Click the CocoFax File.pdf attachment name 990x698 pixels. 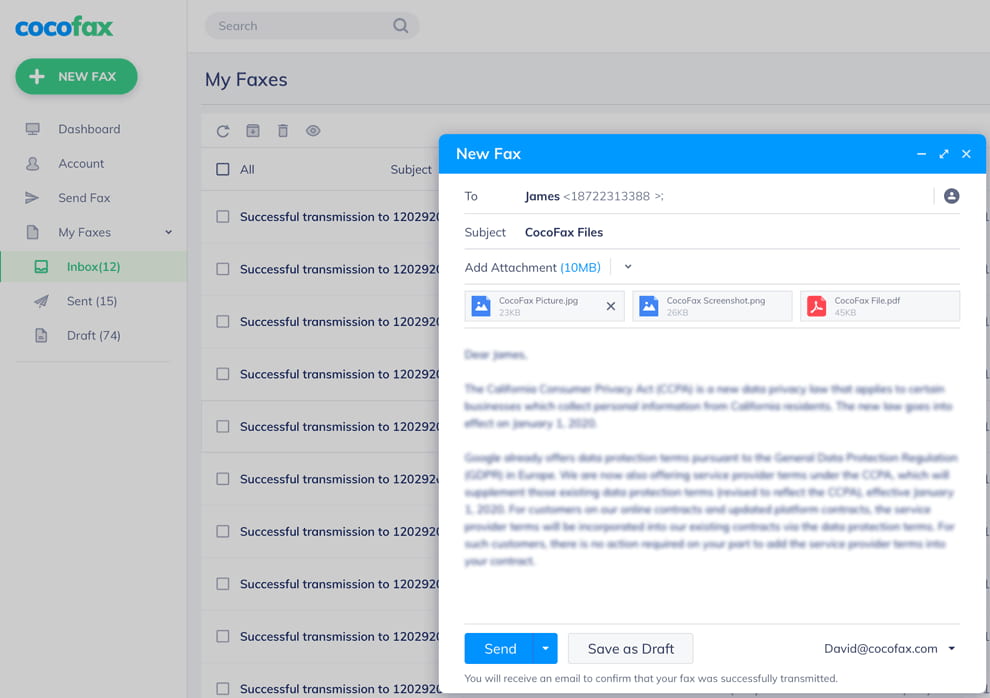click(x=867, y=300)
